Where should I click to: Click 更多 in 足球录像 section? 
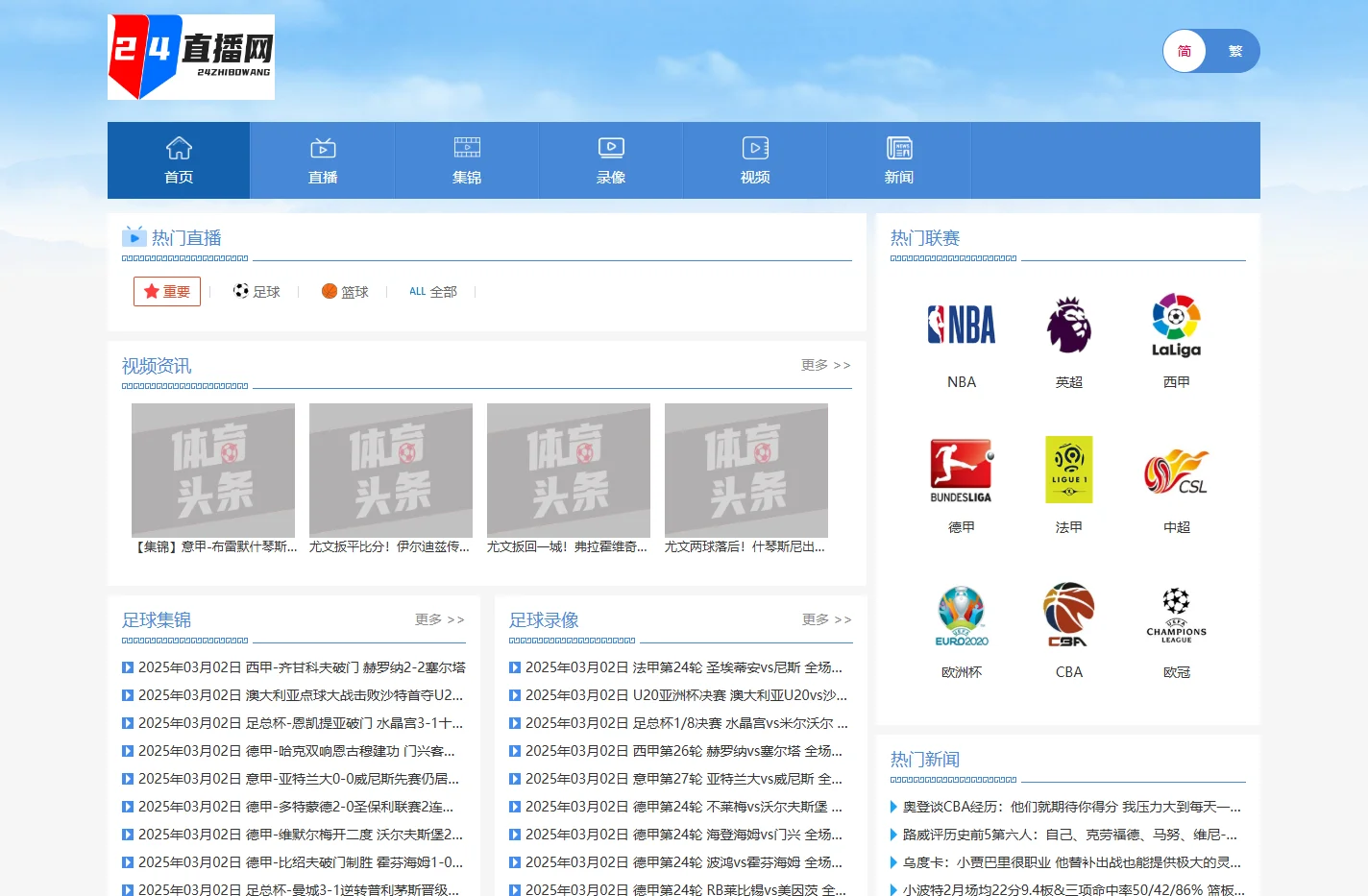[827, 619]
